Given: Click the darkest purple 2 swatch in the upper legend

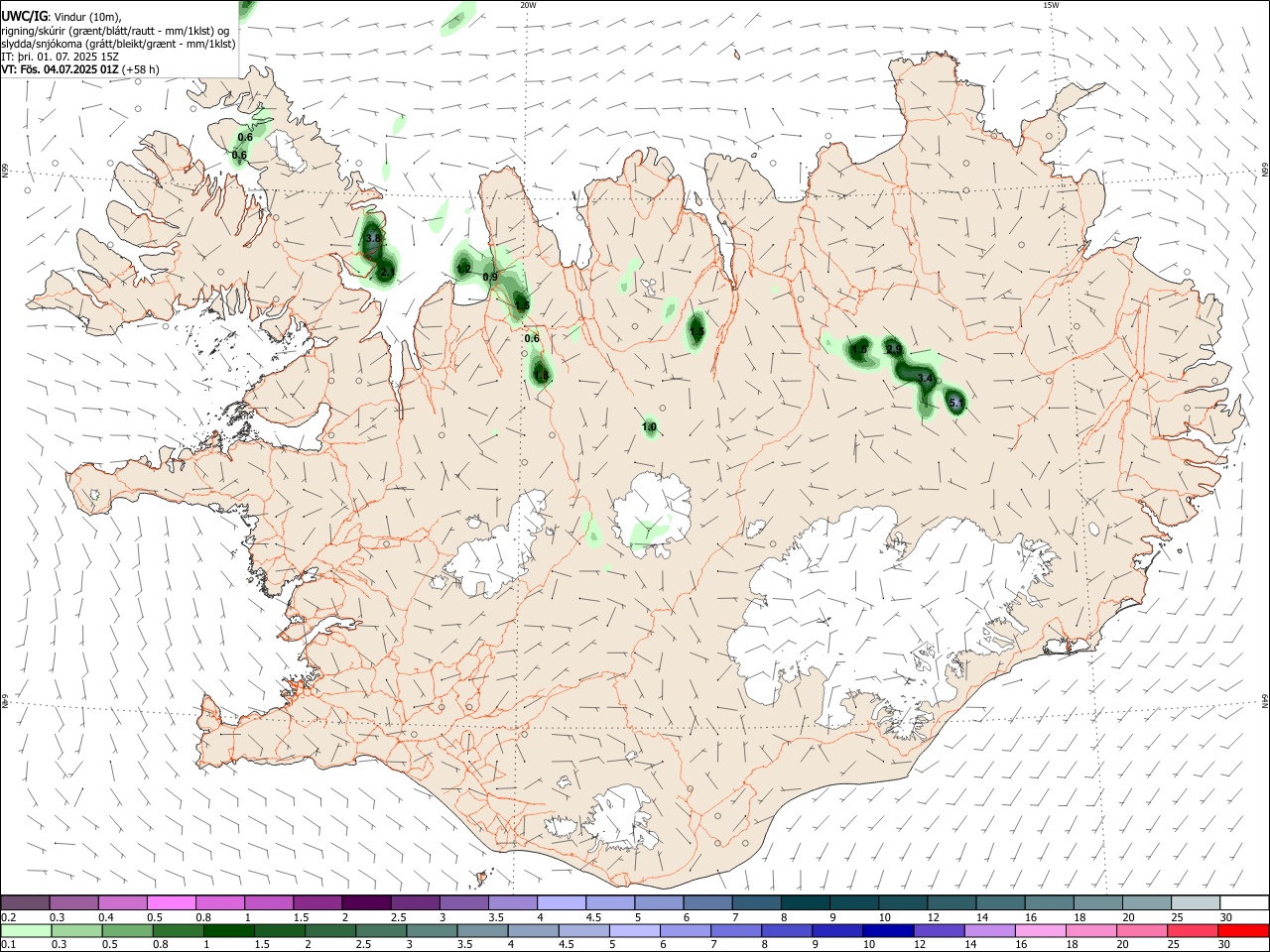Looking at the screenshot, I should [x=366, y=902].
